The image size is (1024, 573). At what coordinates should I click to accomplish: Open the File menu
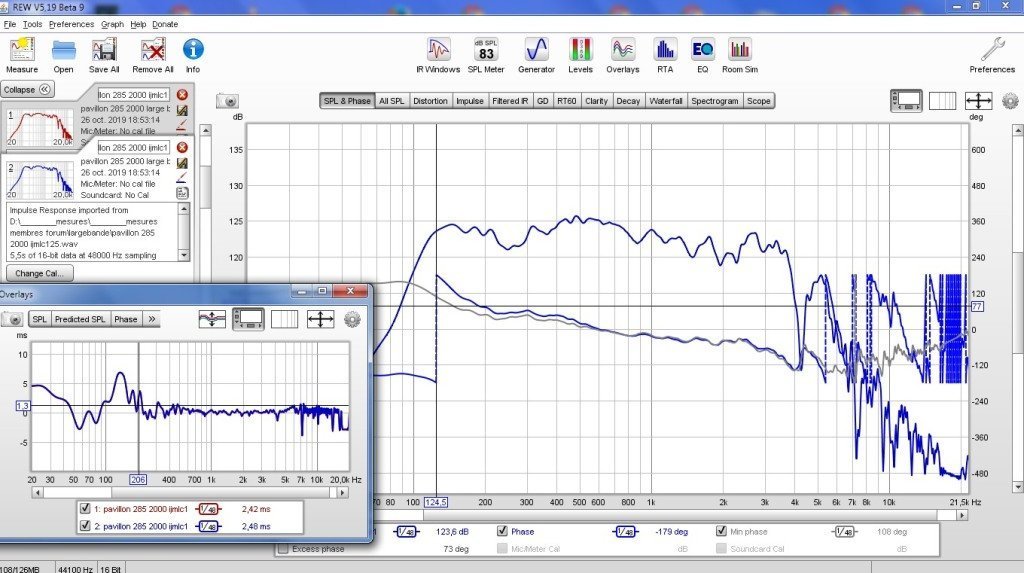tap(10, 24)
